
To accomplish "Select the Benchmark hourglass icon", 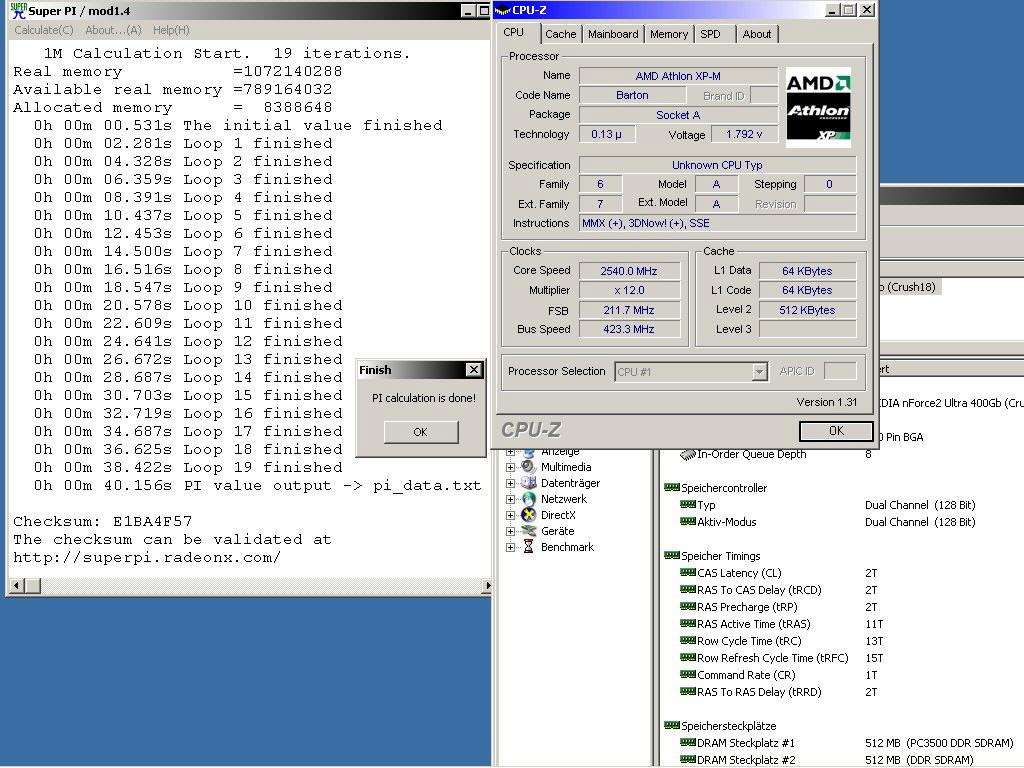I will [528, 547].
